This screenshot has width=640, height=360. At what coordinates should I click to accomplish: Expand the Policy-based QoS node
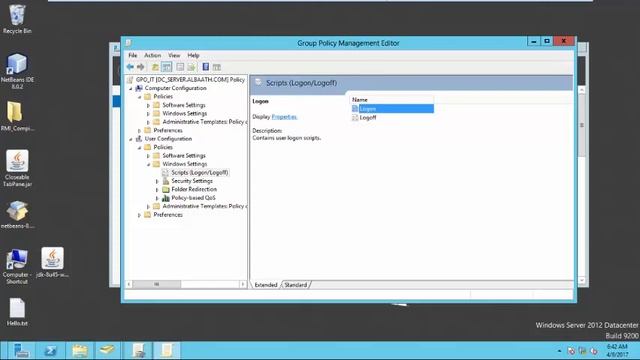coord(157,198)
